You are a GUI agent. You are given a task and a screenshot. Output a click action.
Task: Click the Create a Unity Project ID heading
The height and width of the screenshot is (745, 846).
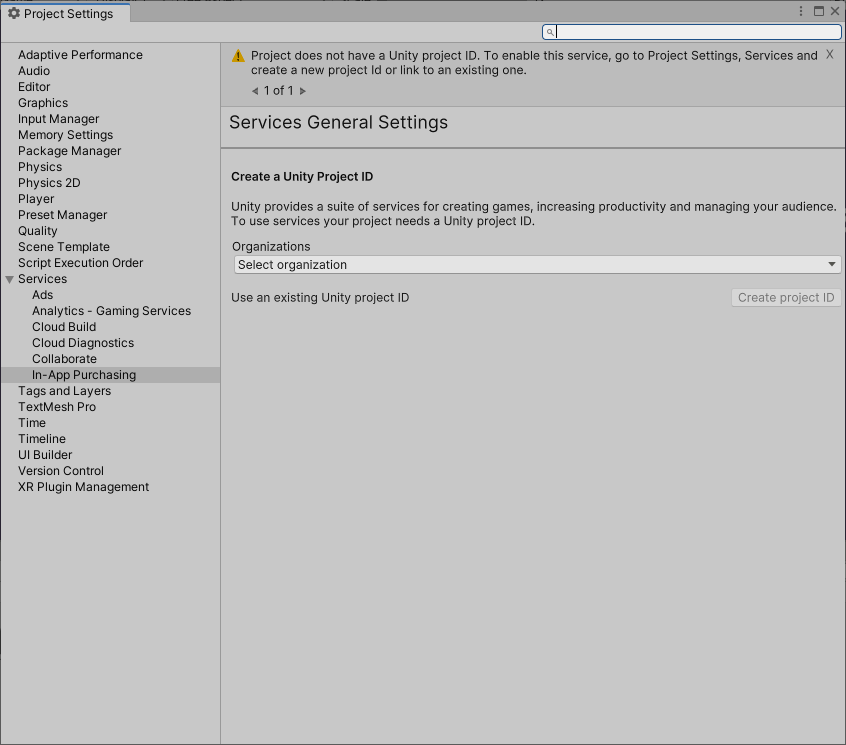tap(302, 177)
